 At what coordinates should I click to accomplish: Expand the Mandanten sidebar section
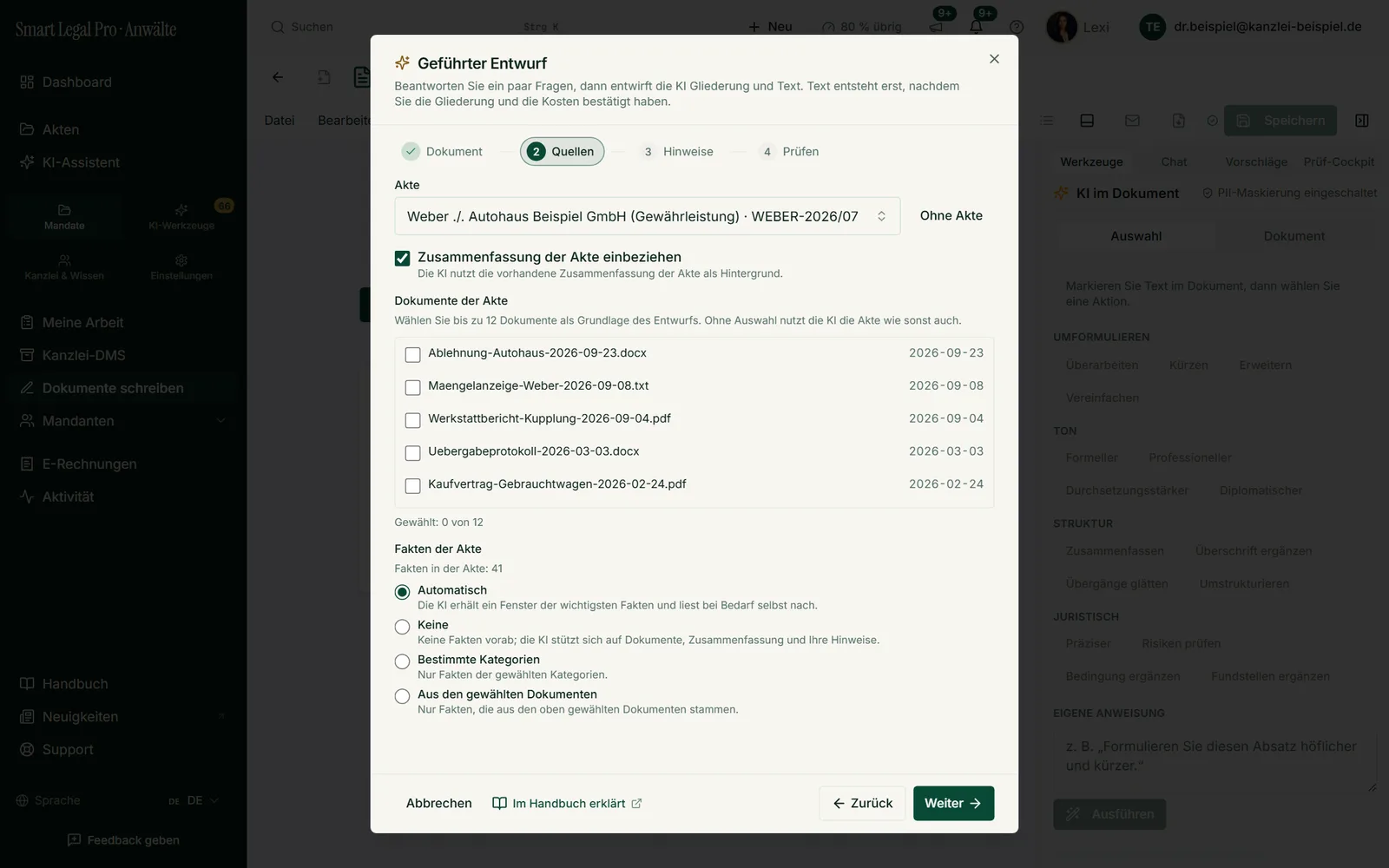(221, 421)
